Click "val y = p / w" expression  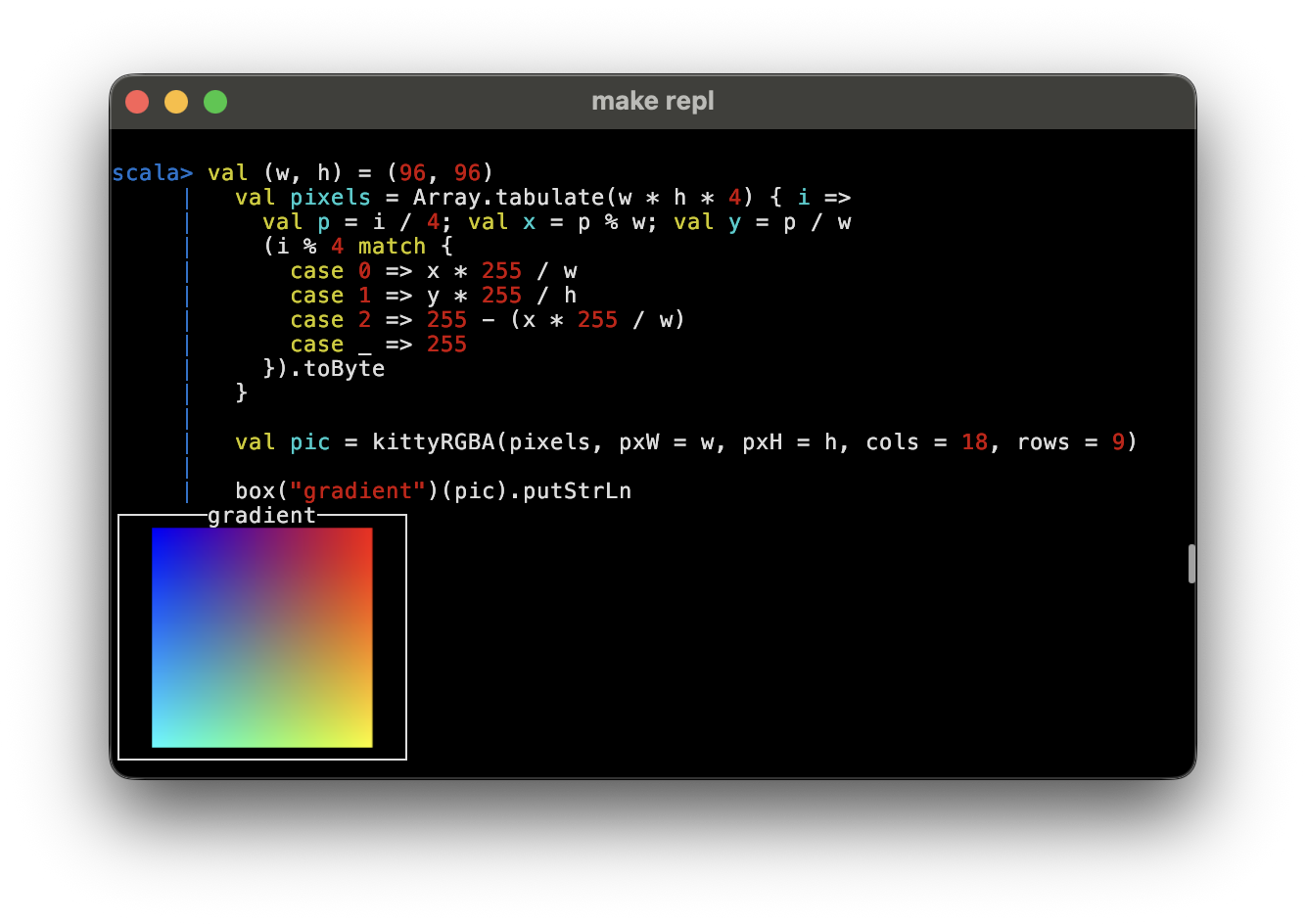tap(763, 222)
